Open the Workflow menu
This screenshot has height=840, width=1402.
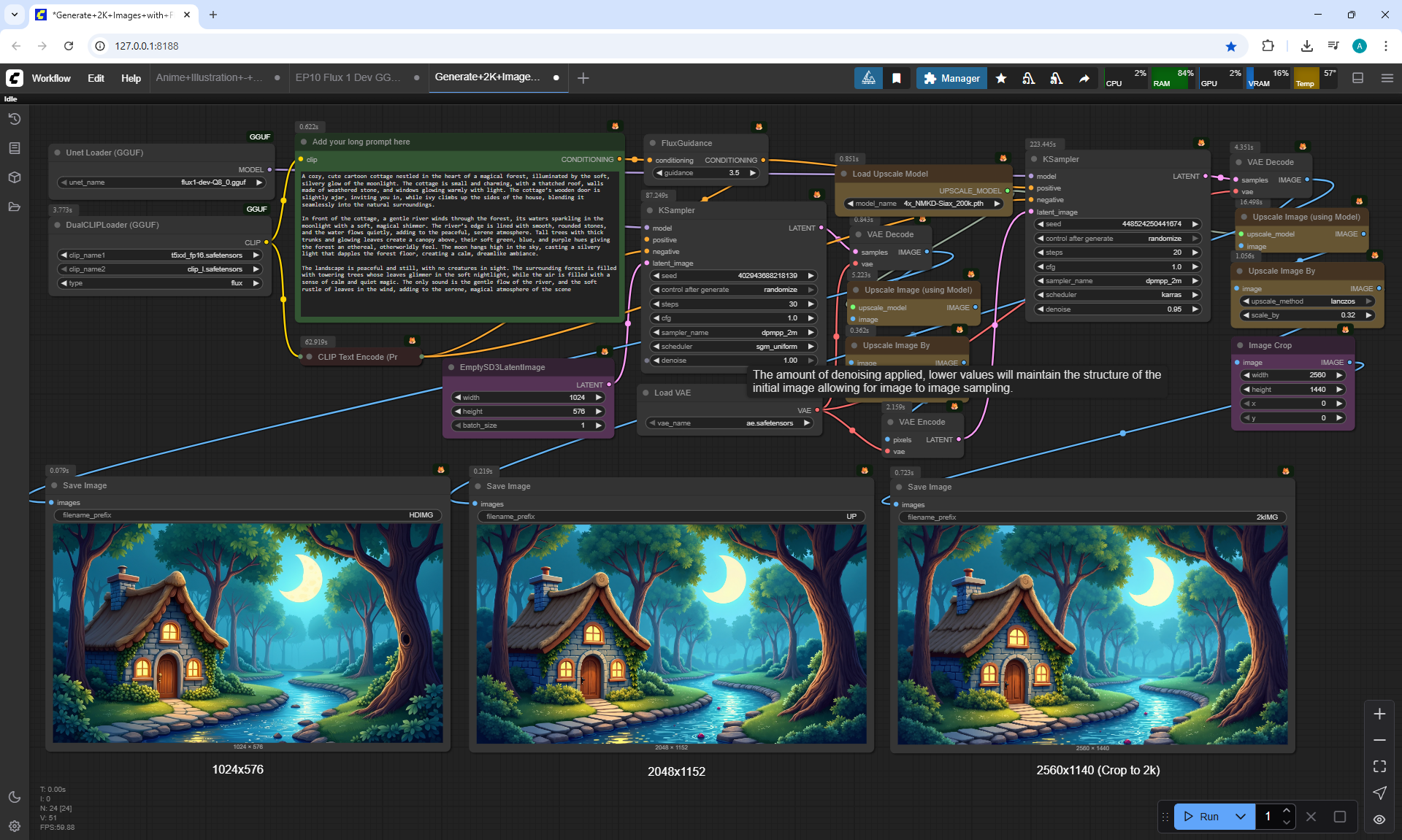[51, 78]
